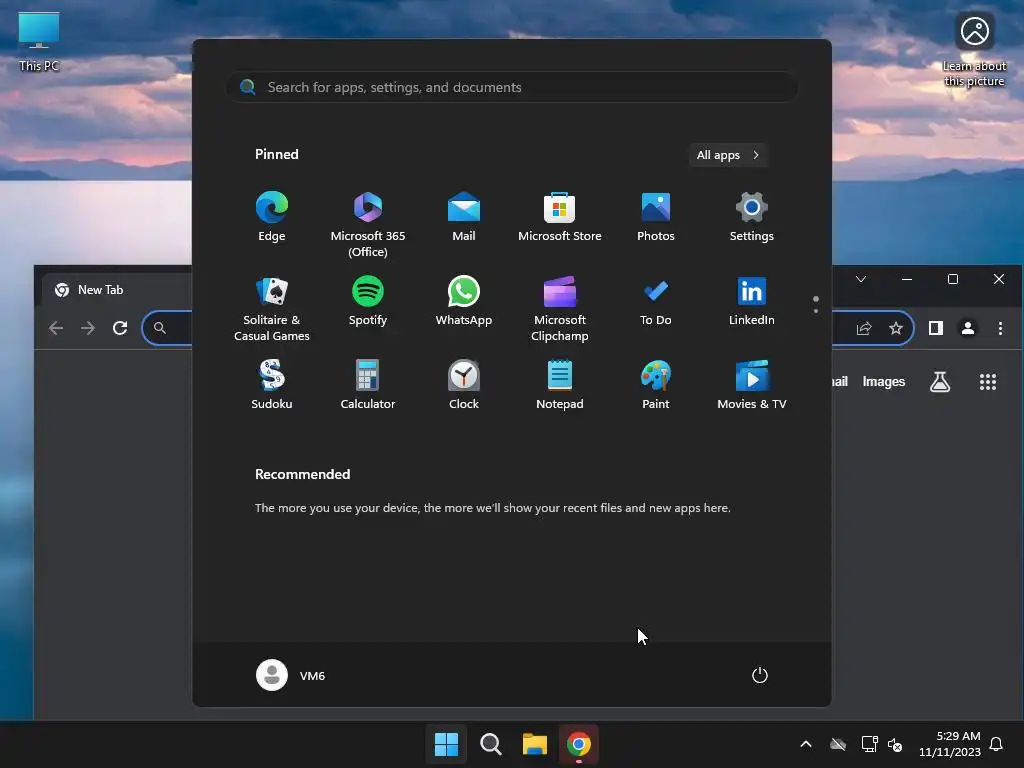Open the Clock app
Viewport: 1024px width, 768px height.
[464, 385]
